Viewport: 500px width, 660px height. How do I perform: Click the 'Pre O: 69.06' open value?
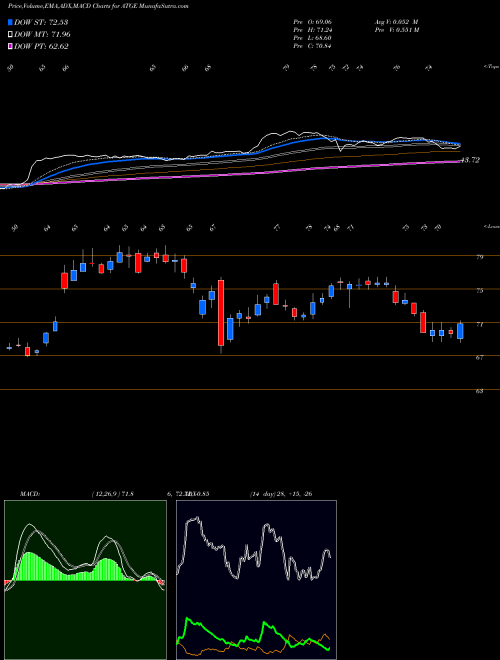coord(312,21)
